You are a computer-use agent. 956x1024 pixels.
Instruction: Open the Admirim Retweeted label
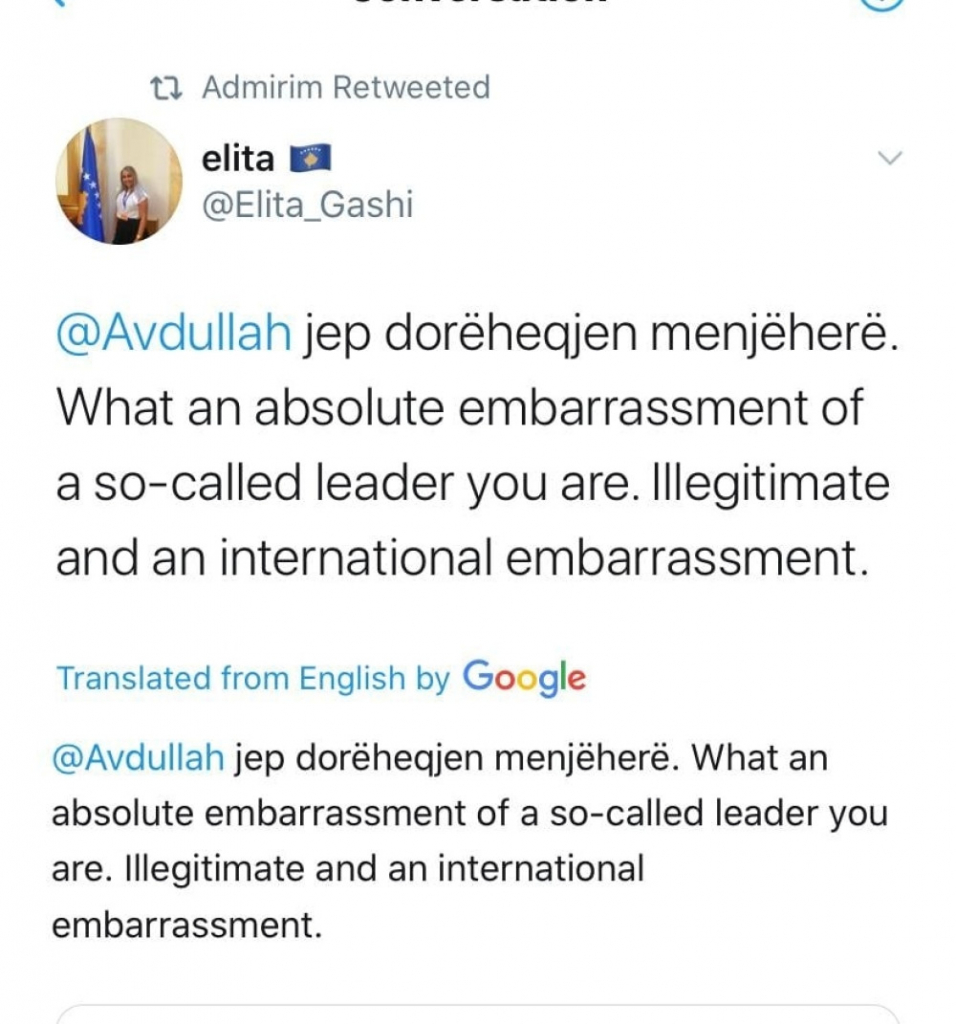345,88
